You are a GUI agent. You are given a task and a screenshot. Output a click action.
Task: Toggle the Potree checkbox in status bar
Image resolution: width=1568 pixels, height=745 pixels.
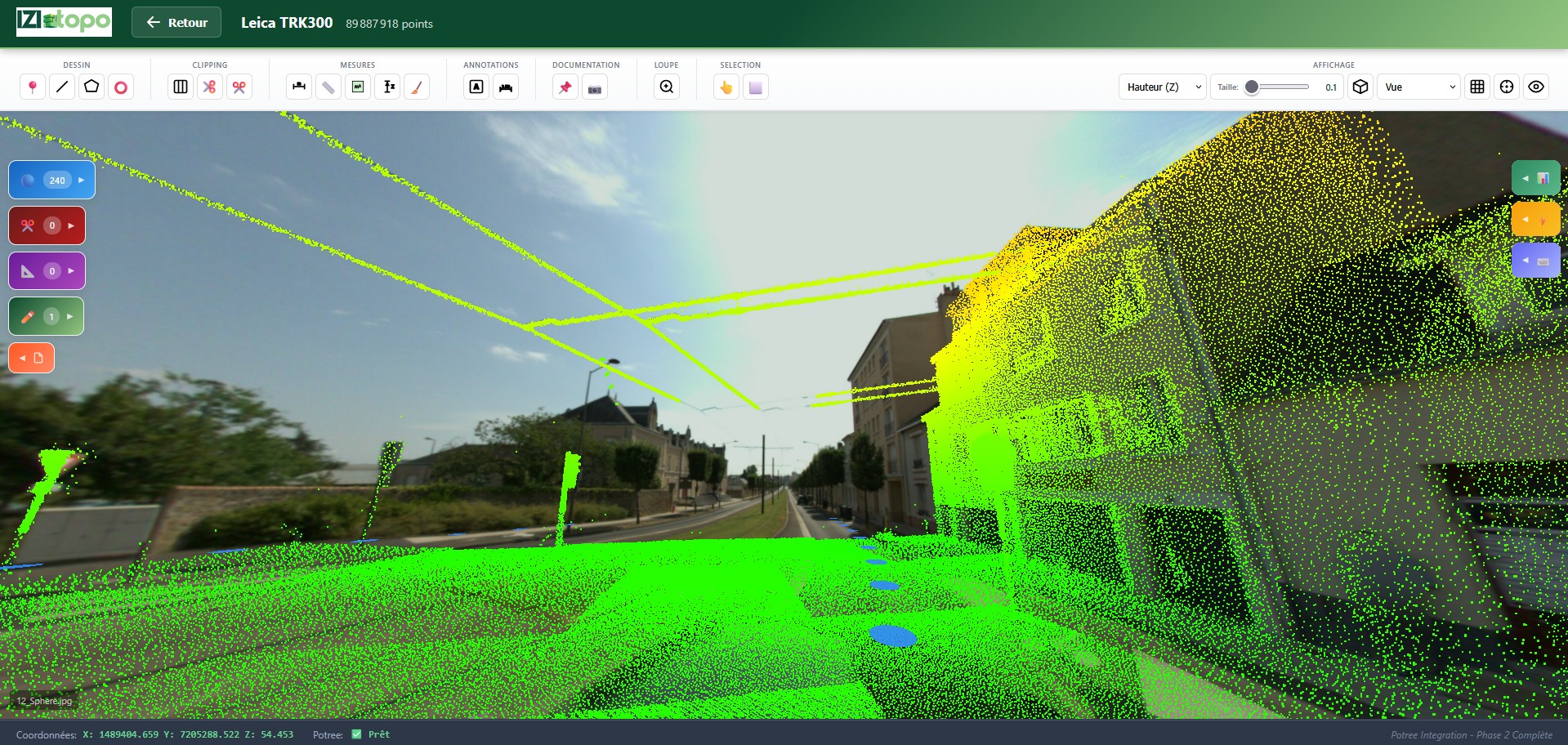tap(356, 734)
